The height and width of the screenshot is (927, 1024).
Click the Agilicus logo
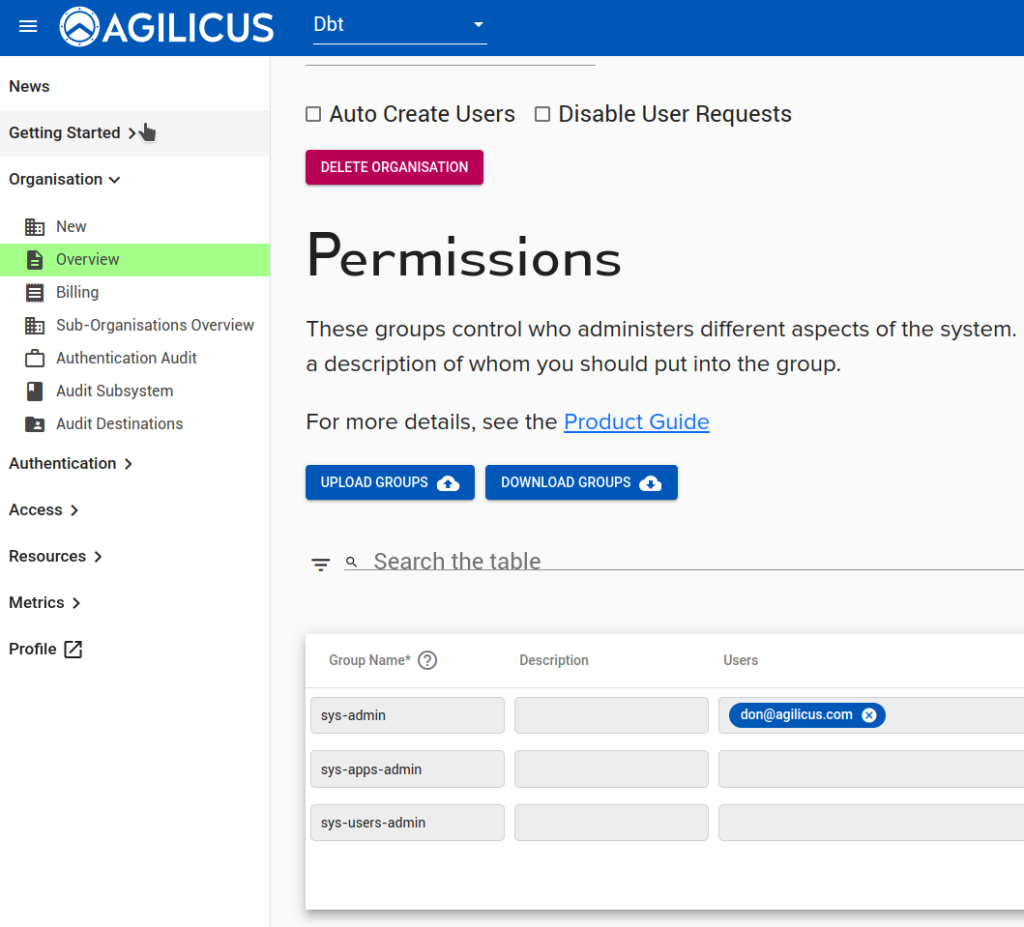166,27
